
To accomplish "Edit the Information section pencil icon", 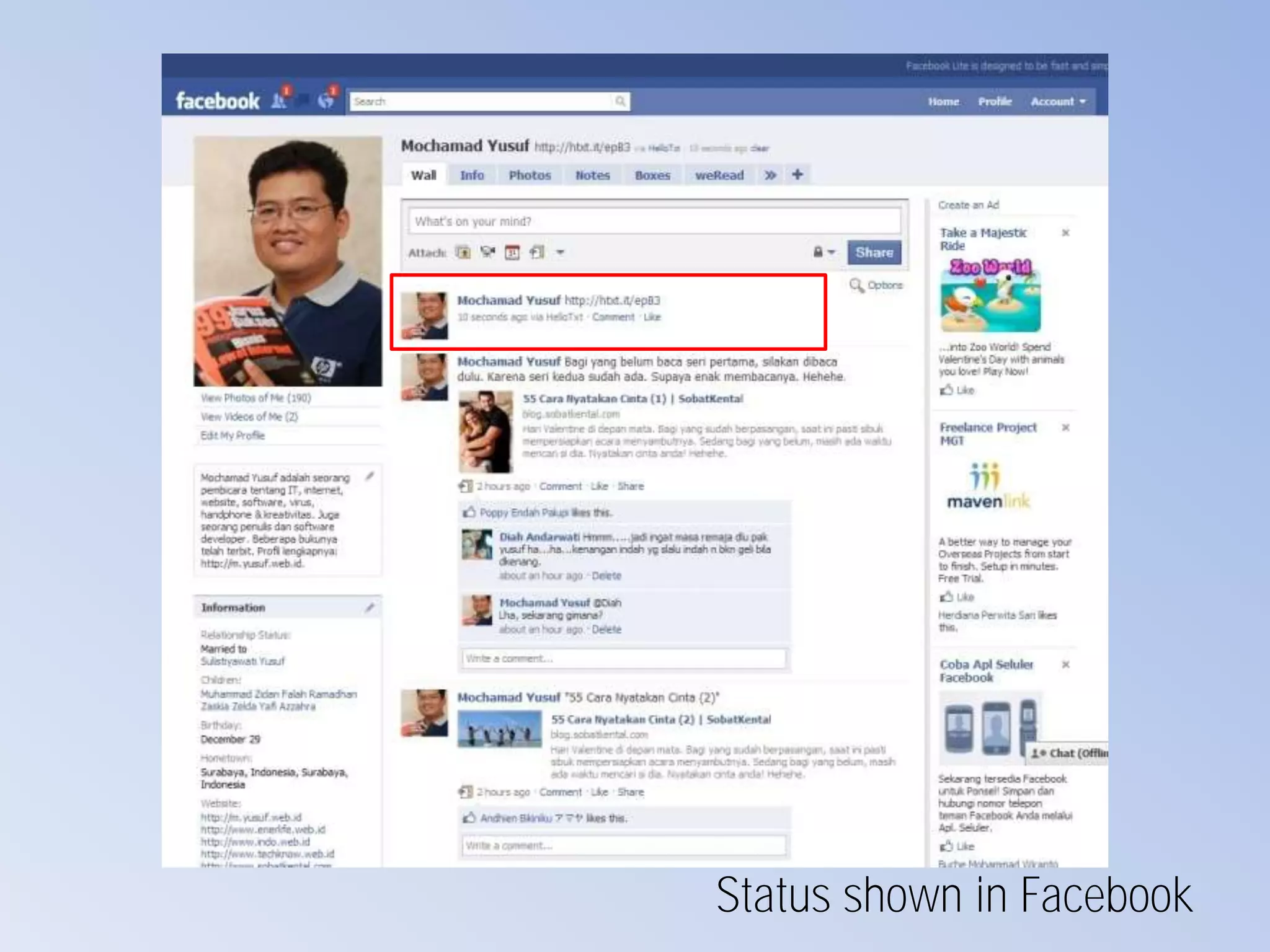I will (370, 607).
